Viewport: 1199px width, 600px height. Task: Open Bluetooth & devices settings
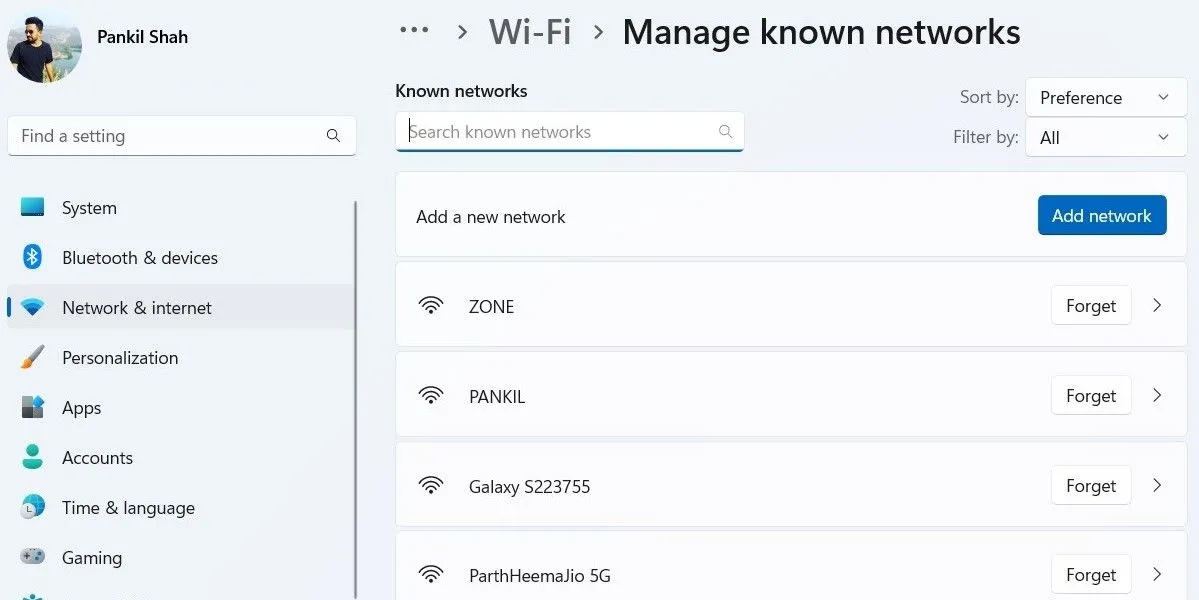coord(34,257)
